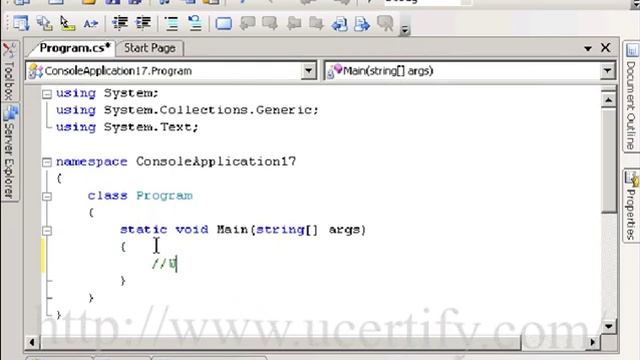Click Display Word Completion icon
The height and width of the screenshot is (360, 640).
pyautogui.click(x=90, y=23)
